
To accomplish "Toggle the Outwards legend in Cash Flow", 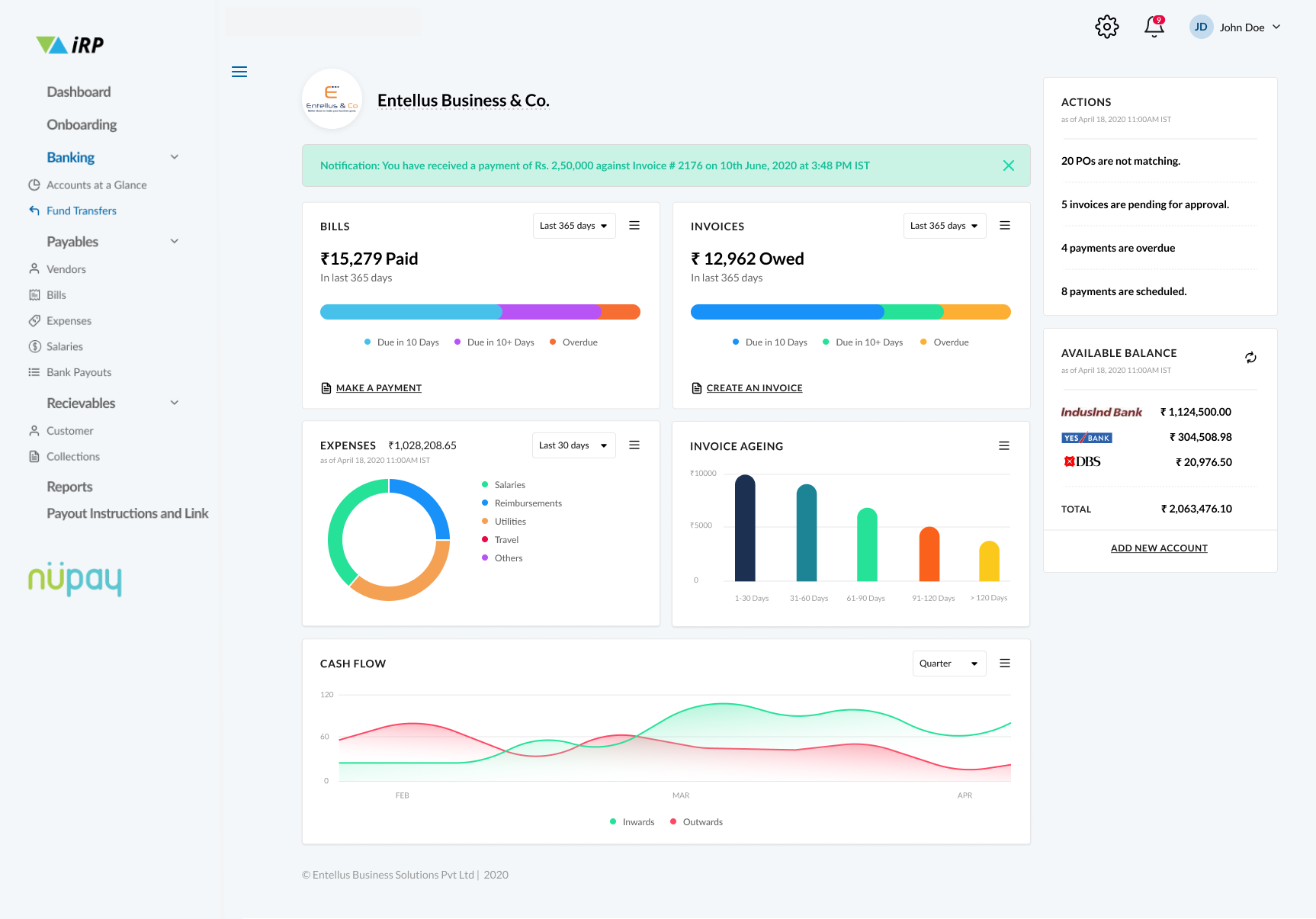I will pos(696,822).
